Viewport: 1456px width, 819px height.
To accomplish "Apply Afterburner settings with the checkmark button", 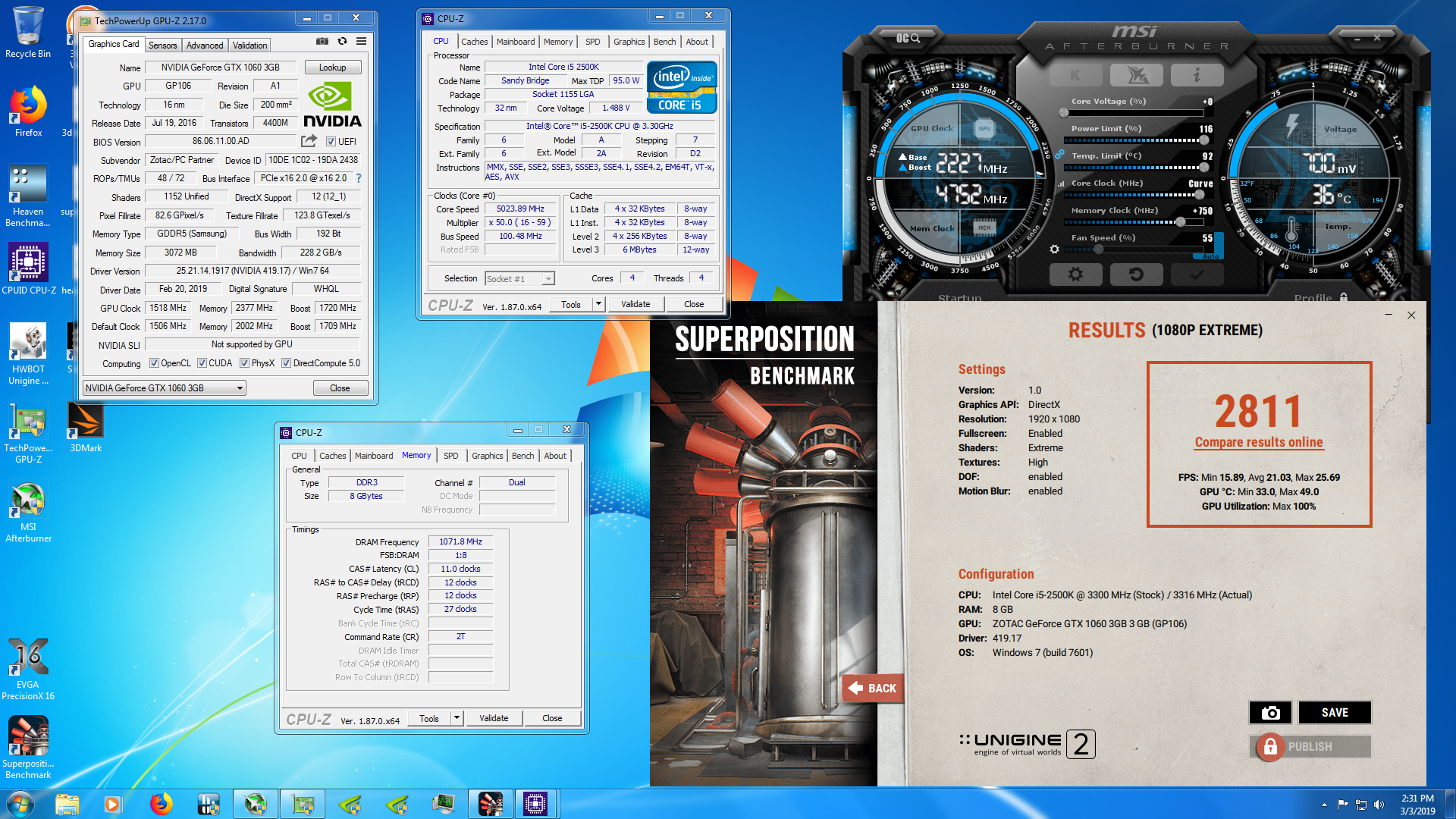I will 1197,275.
